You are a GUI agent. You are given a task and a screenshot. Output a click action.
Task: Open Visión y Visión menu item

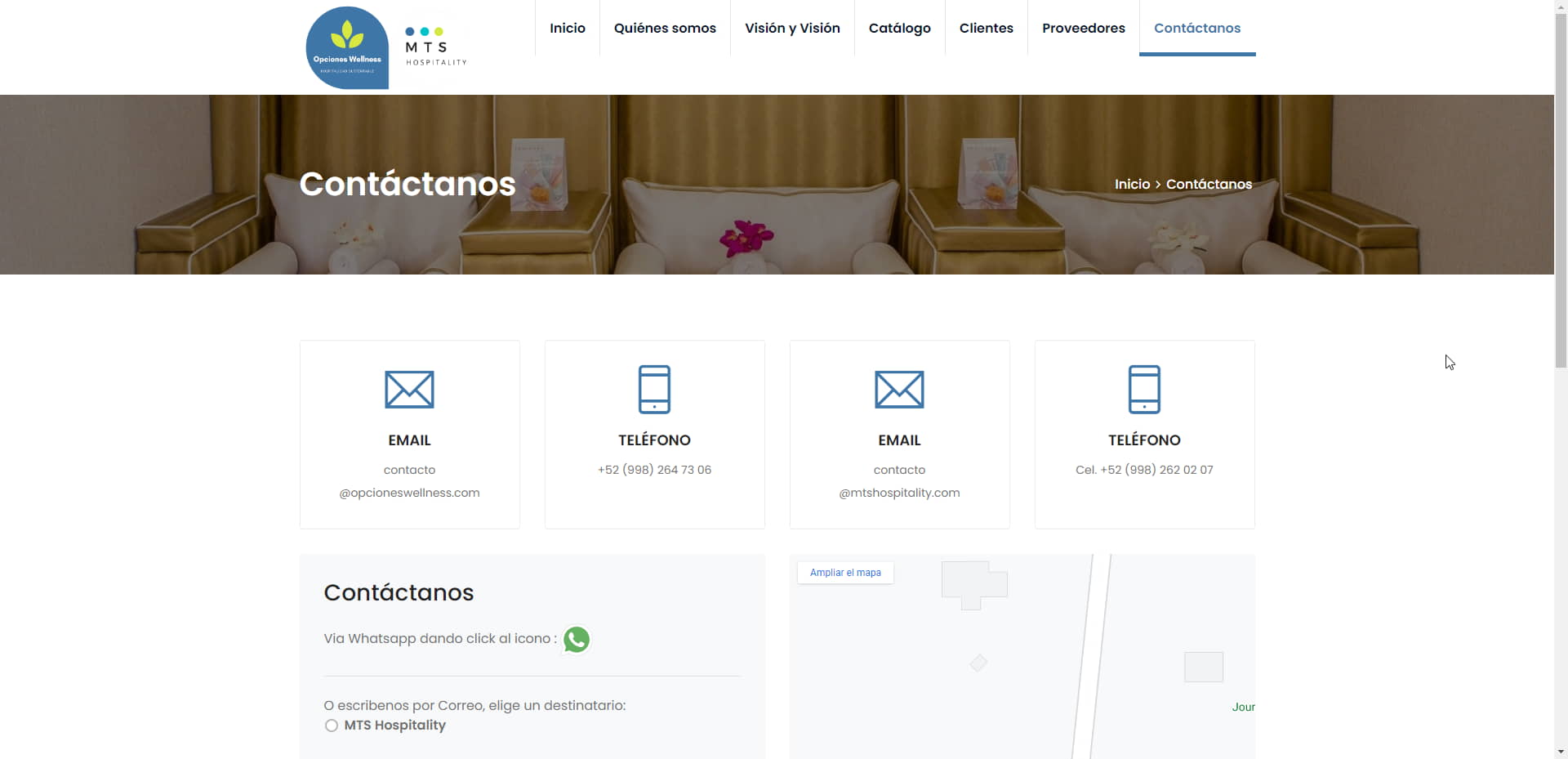792,28
